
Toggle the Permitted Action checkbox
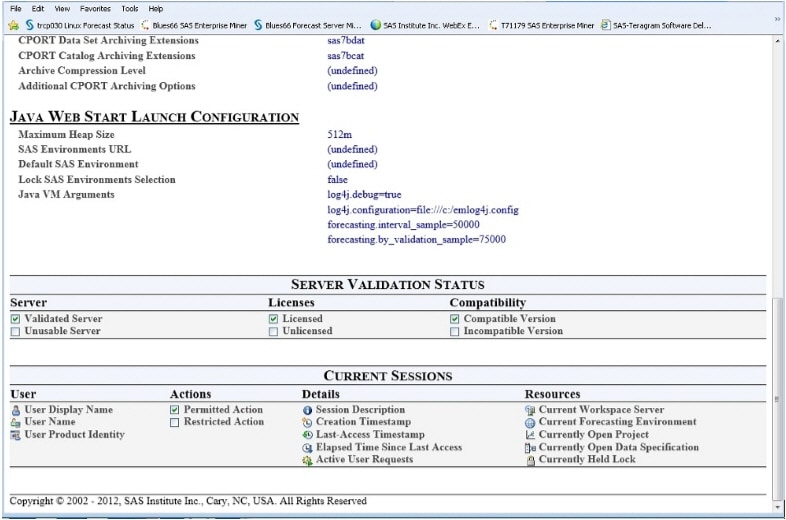(175, 410)
